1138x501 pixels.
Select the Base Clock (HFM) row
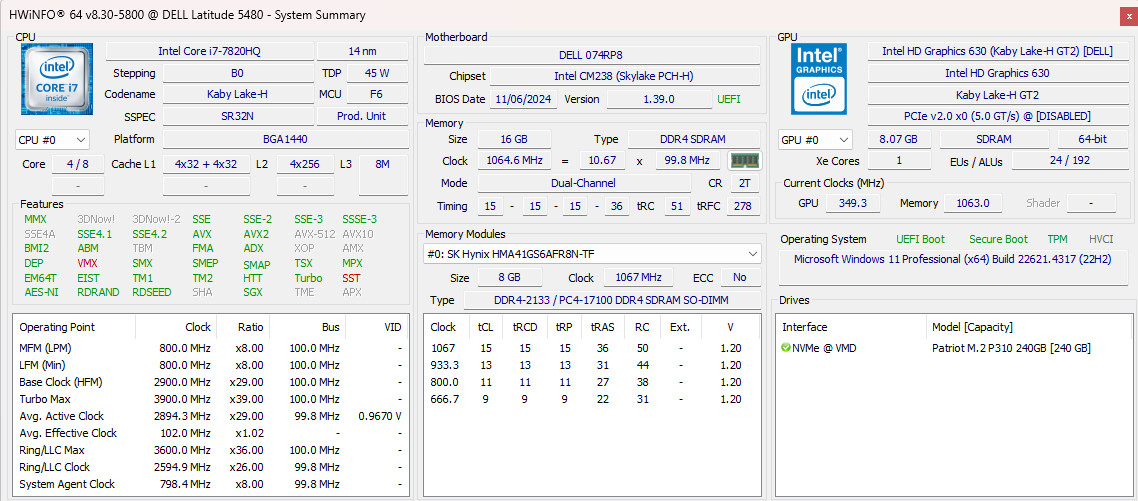pos(210,383)
